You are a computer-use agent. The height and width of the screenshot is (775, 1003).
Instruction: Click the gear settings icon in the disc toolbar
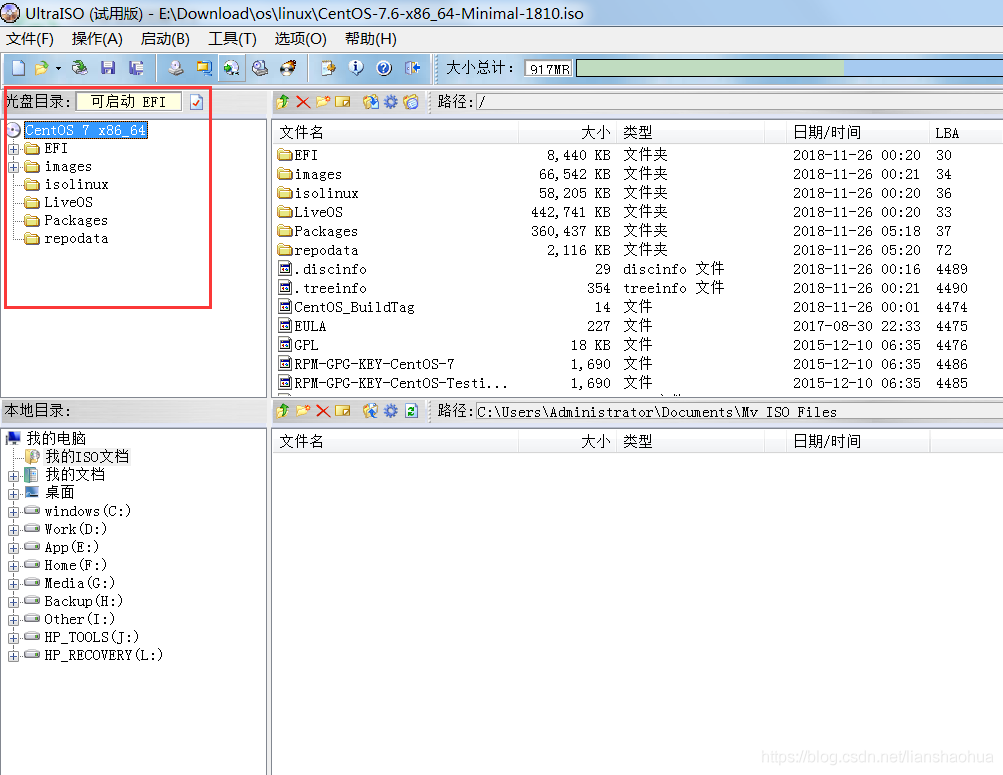click(x=391, y=102)
